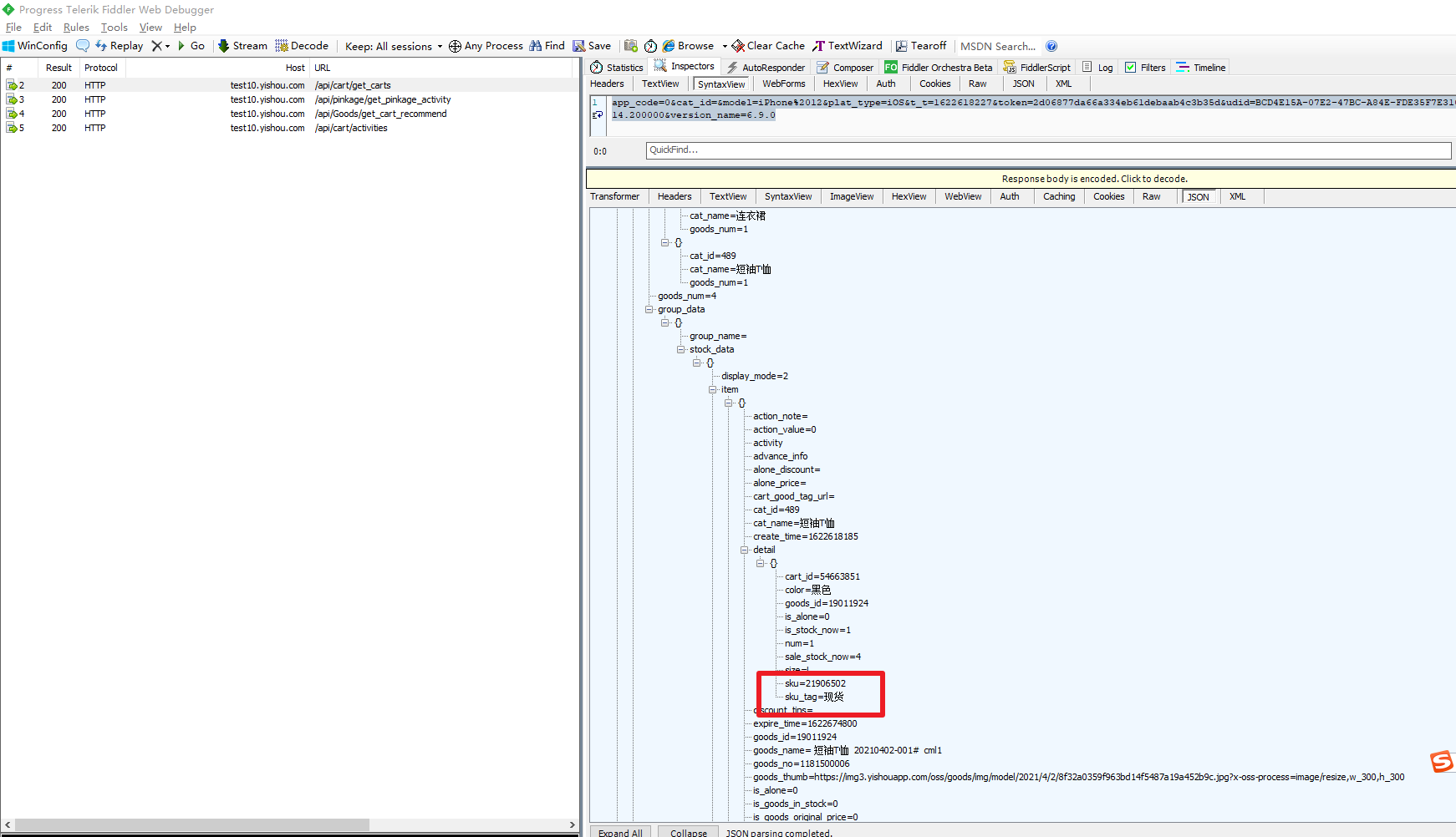The image size is (1456, 837).
Task: Open the AutoResponder tab
Action: click(766, 68)
